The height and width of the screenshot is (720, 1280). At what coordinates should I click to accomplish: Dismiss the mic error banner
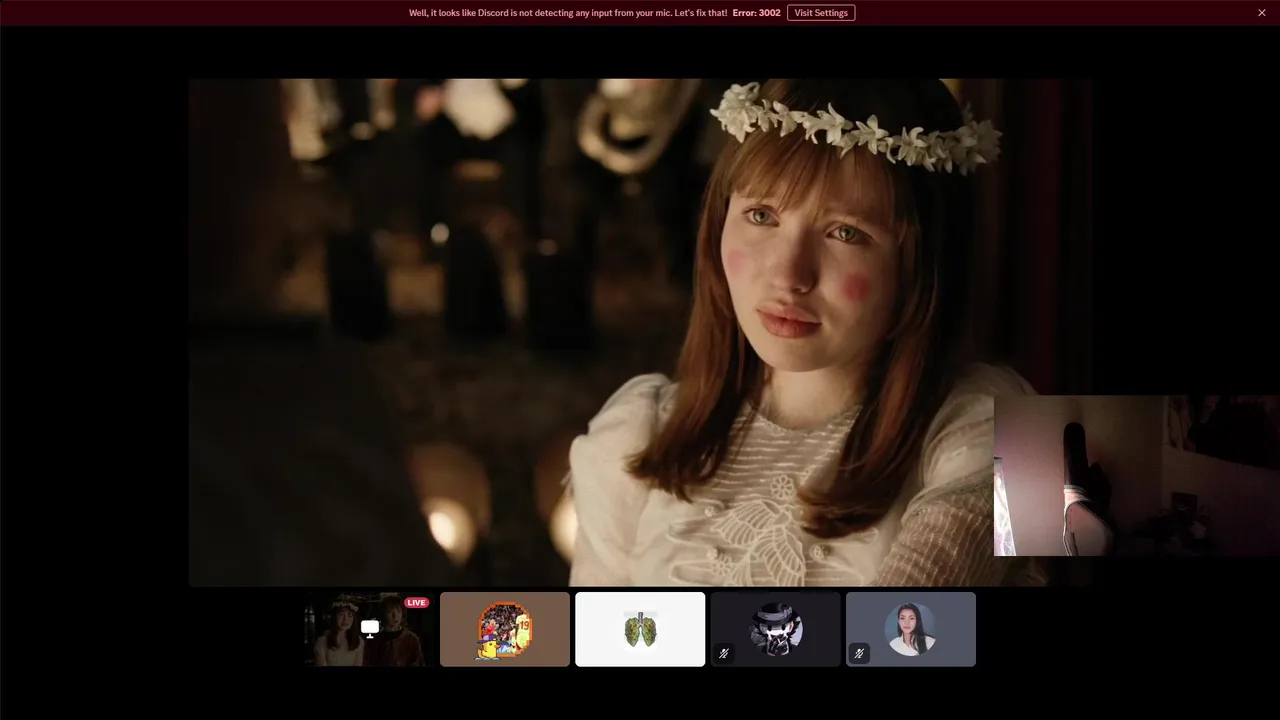click(x=1262, y=13)
